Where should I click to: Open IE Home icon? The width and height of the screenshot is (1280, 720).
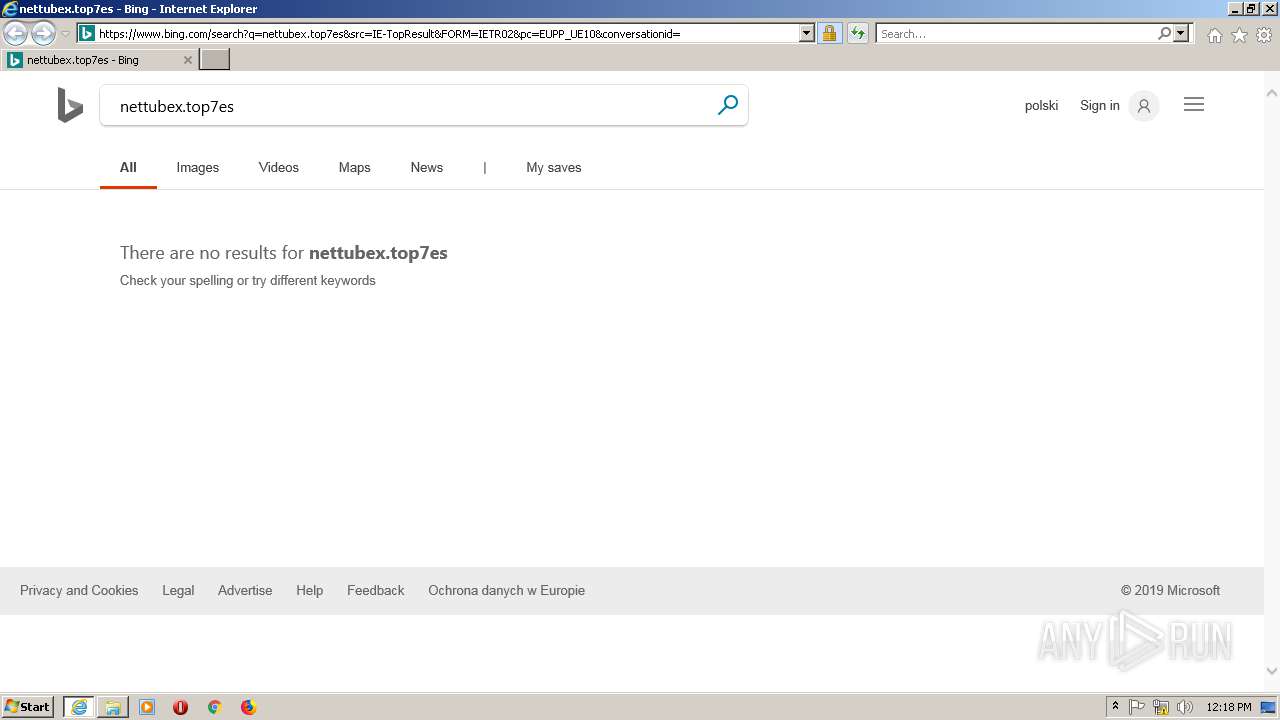click(x=1214, y=35)
